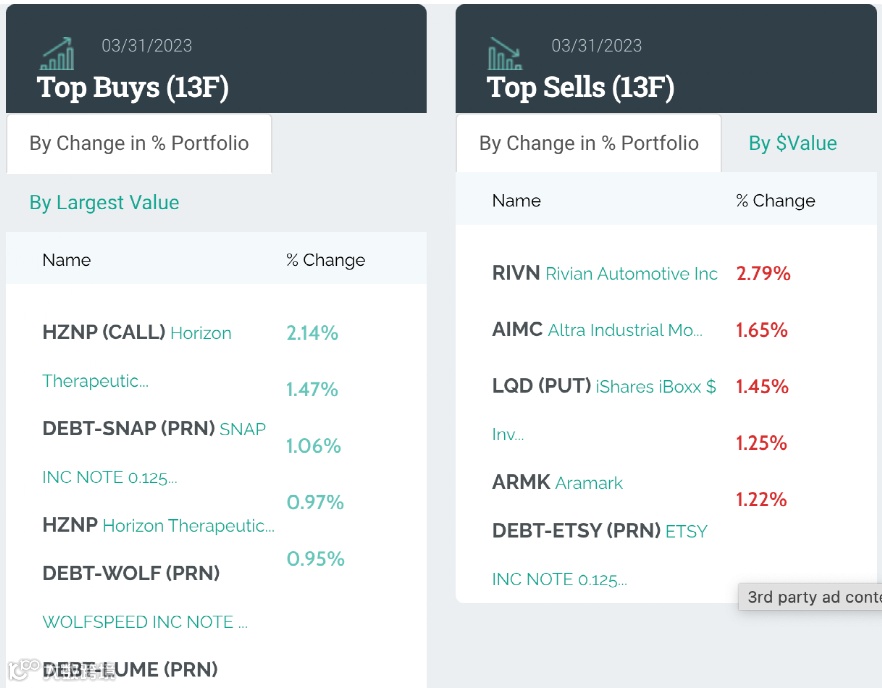
Task: Select Top Sells By Change in % Portfolio tab
Action: [589, 143]
